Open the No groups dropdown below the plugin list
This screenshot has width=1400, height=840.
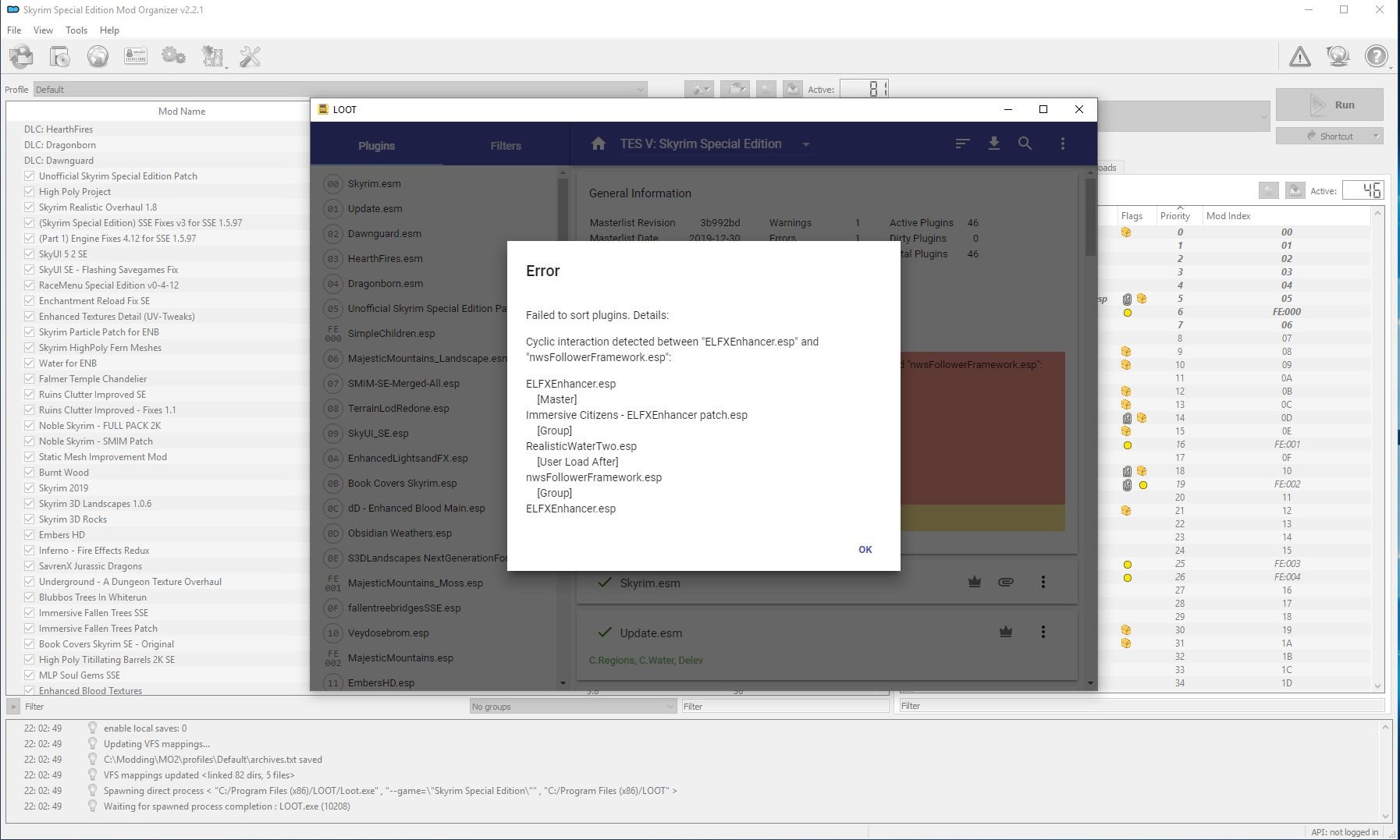coord(572,706)
